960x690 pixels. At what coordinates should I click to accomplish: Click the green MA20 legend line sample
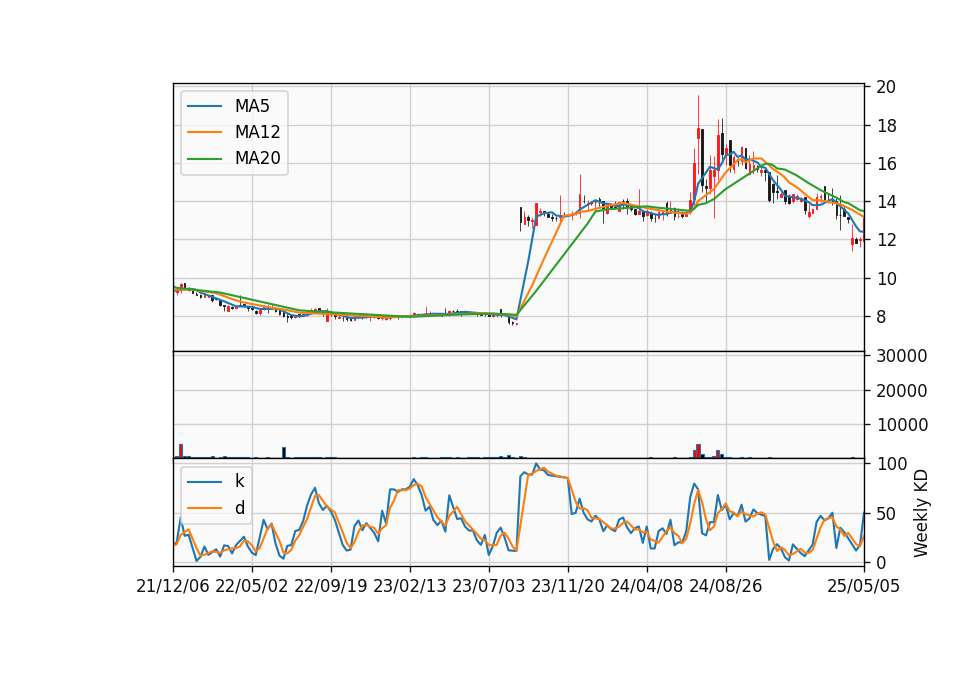tap(204, 159)
